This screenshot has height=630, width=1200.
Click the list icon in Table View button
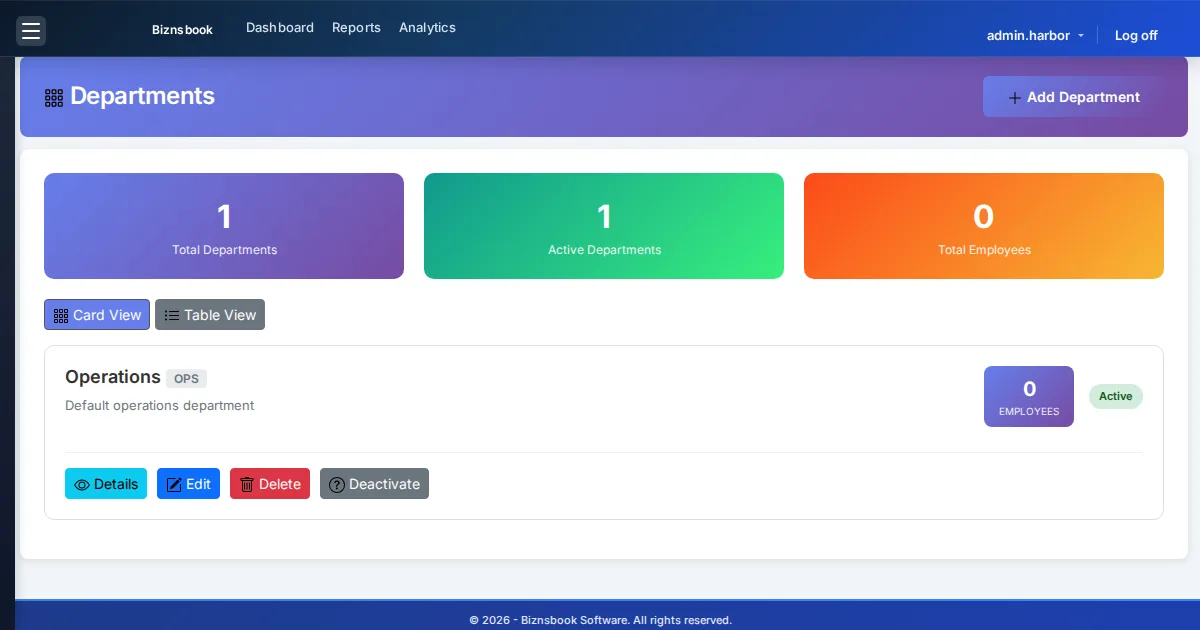[172, 316]
